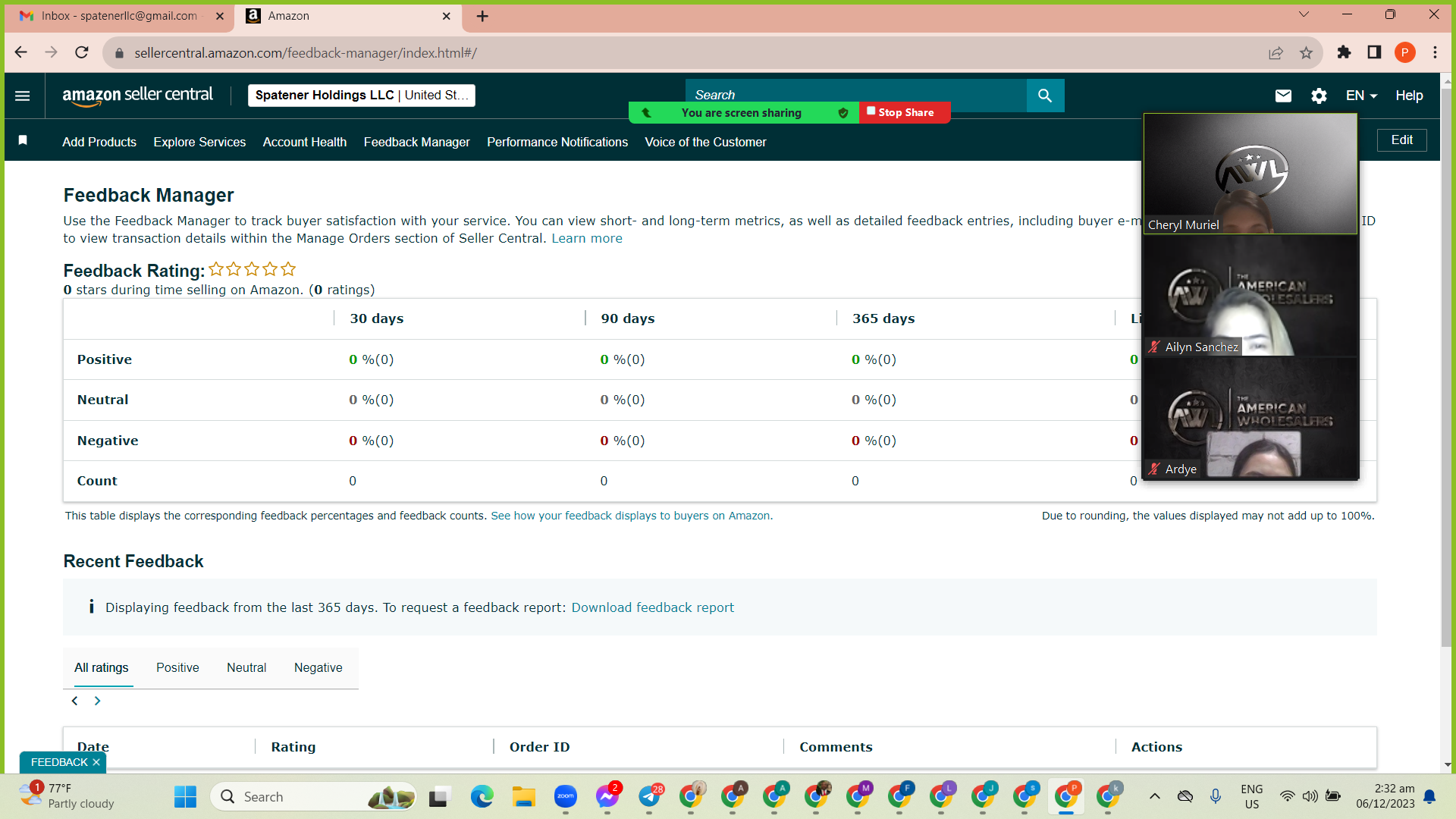Open the Chrome three-dot menu
This screenshot has height=819, width=1456.
[1436, 52]
